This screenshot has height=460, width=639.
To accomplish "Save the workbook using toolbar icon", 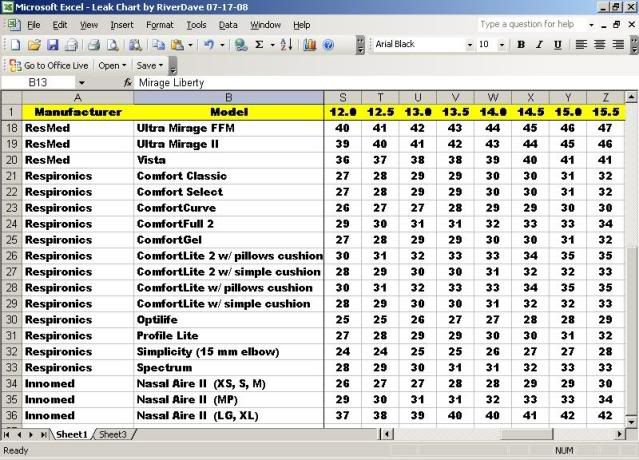I will [x=52, y=45].
